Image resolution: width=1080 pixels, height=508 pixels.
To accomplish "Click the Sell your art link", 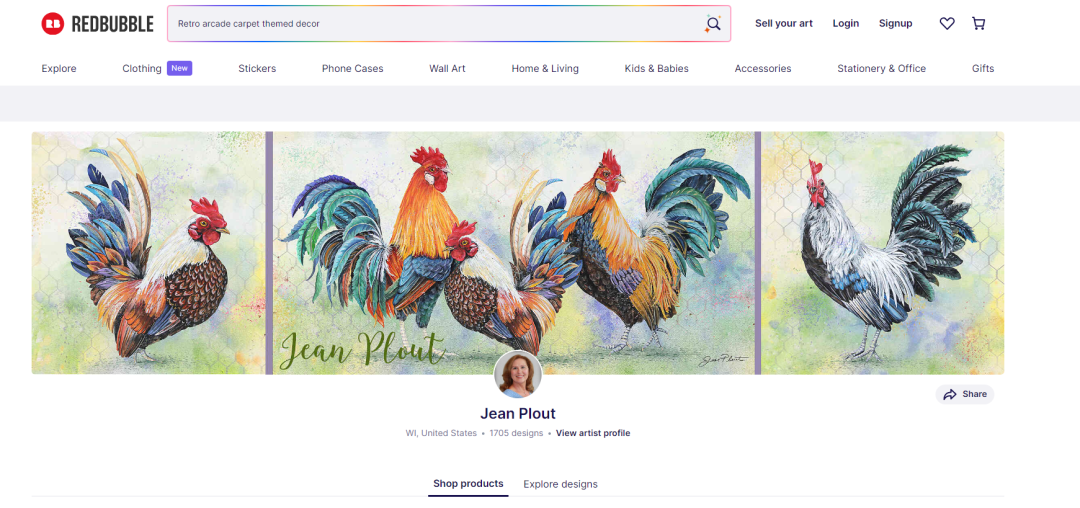I will point(784,23).
